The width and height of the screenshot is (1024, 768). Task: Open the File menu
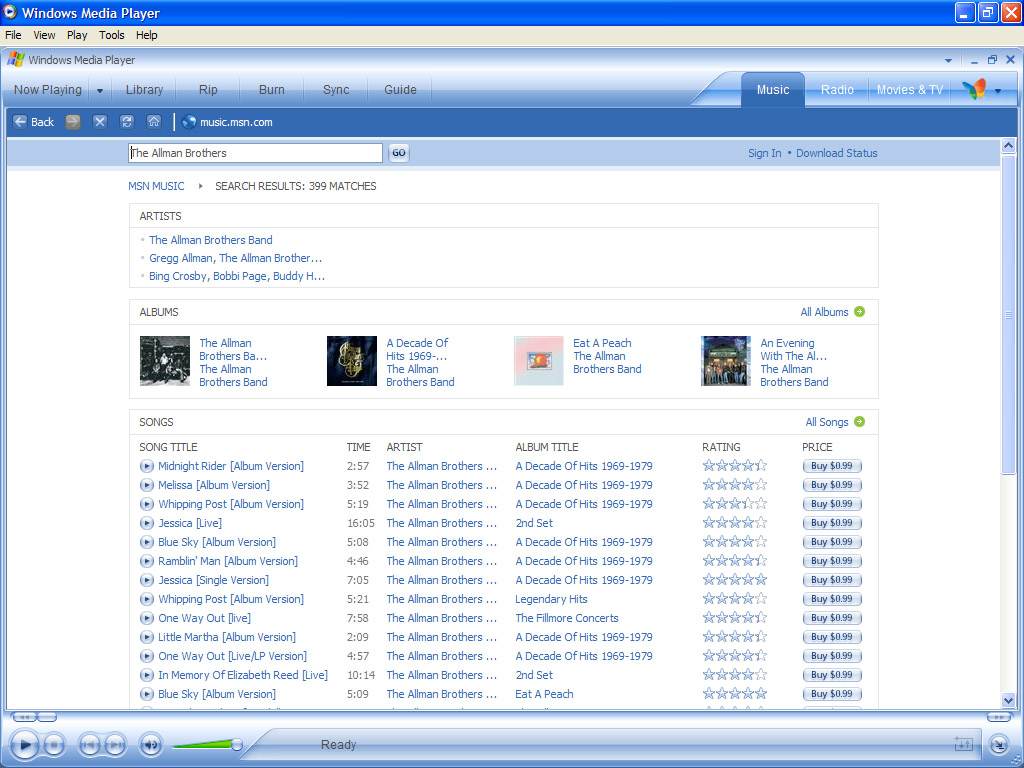click(13, 35)
